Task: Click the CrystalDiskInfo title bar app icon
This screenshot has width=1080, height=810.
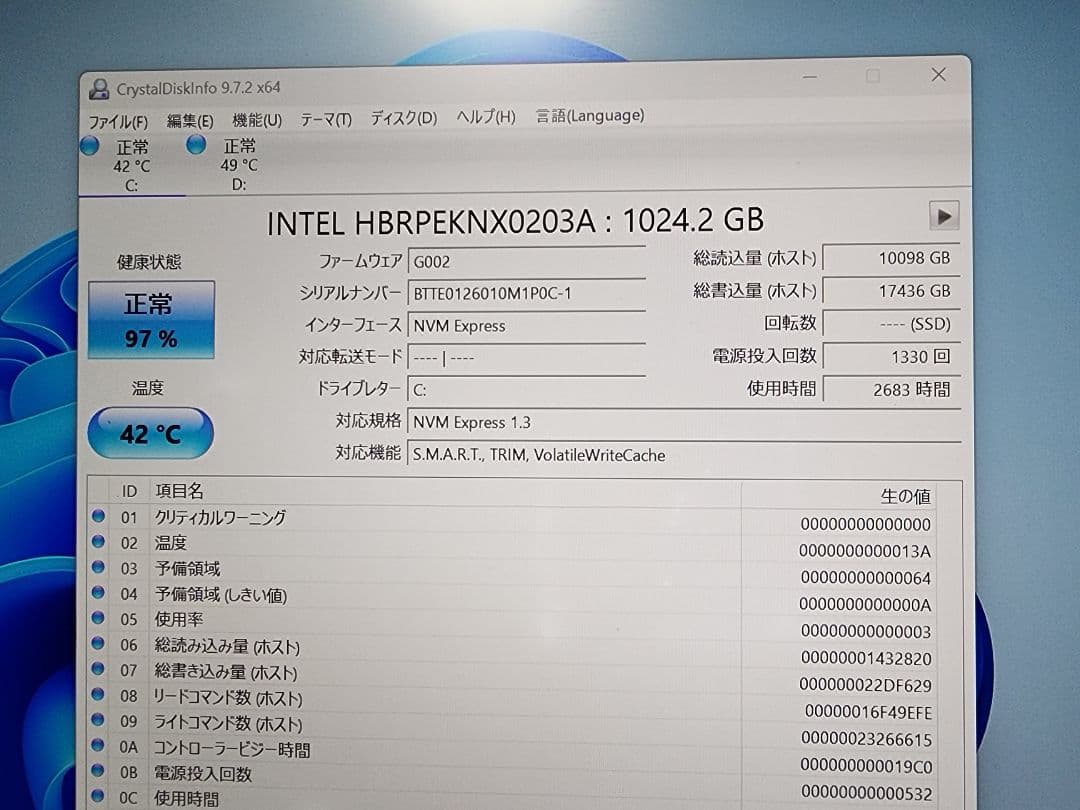Action: tap(99, 88)
